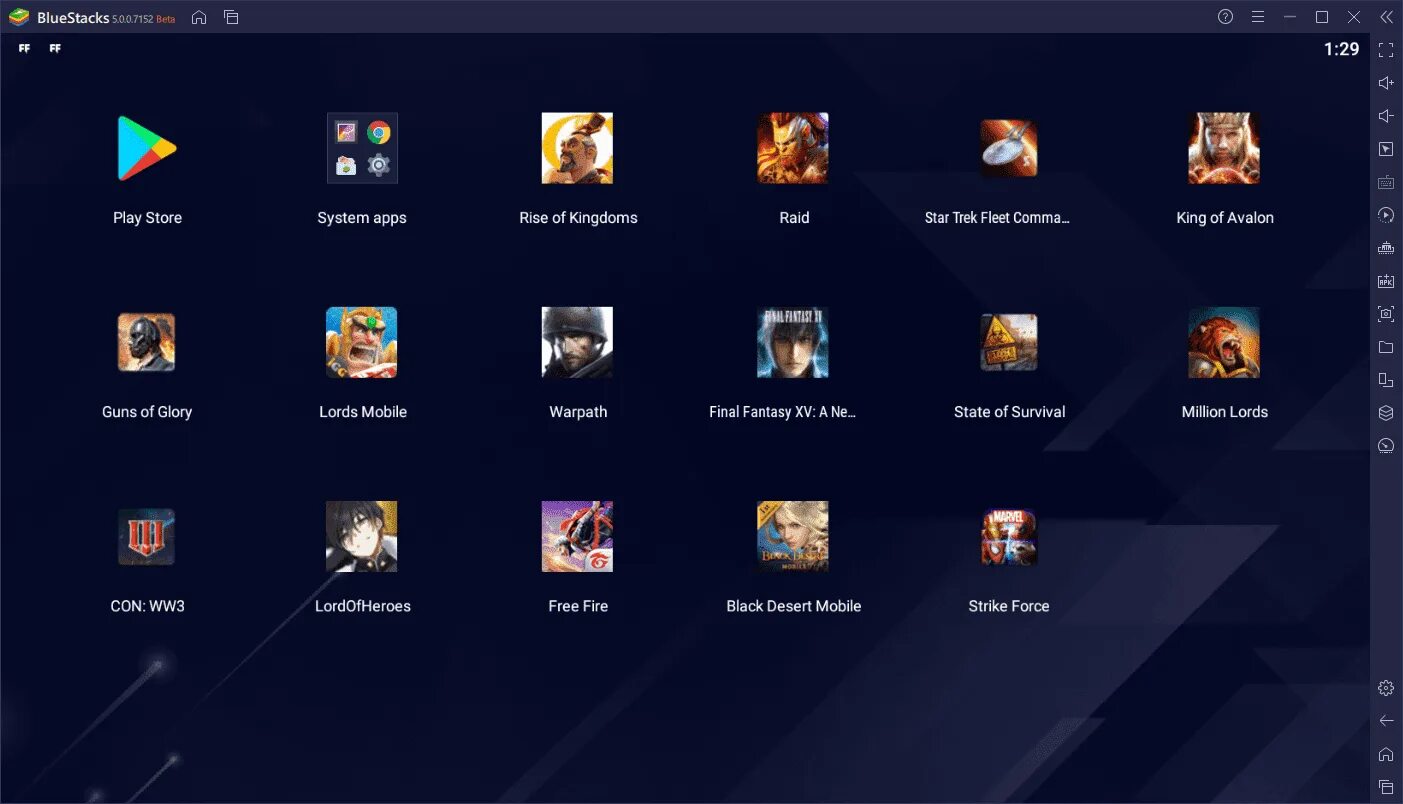This screenshot has height=804, width=1403.
Task: Click the home icon in the title bar
Action: coord(199,17)
